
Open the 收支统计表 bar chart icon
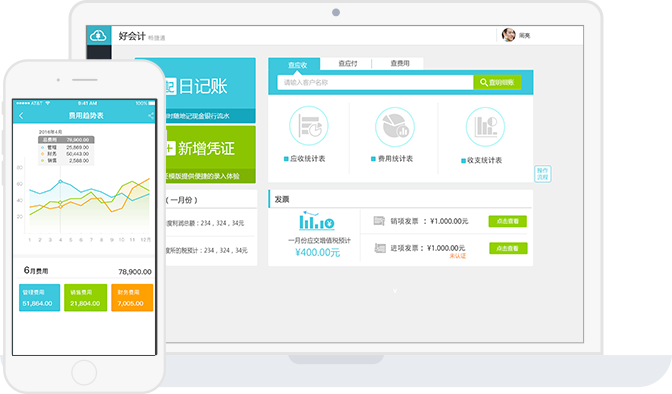[485, 127]
